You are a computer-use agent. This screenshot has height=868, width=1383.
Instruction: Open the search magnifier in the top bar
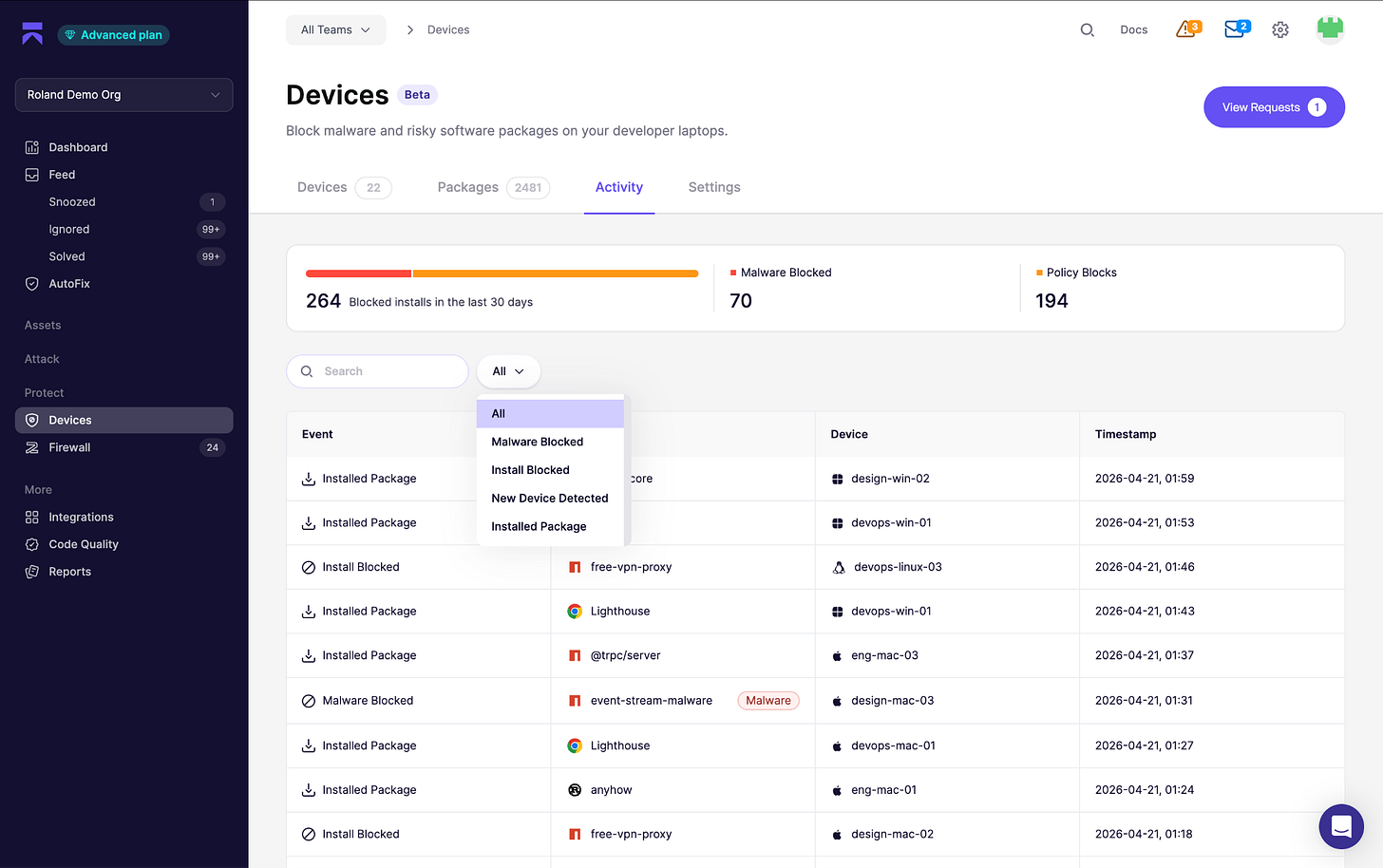click(1087, 29)
